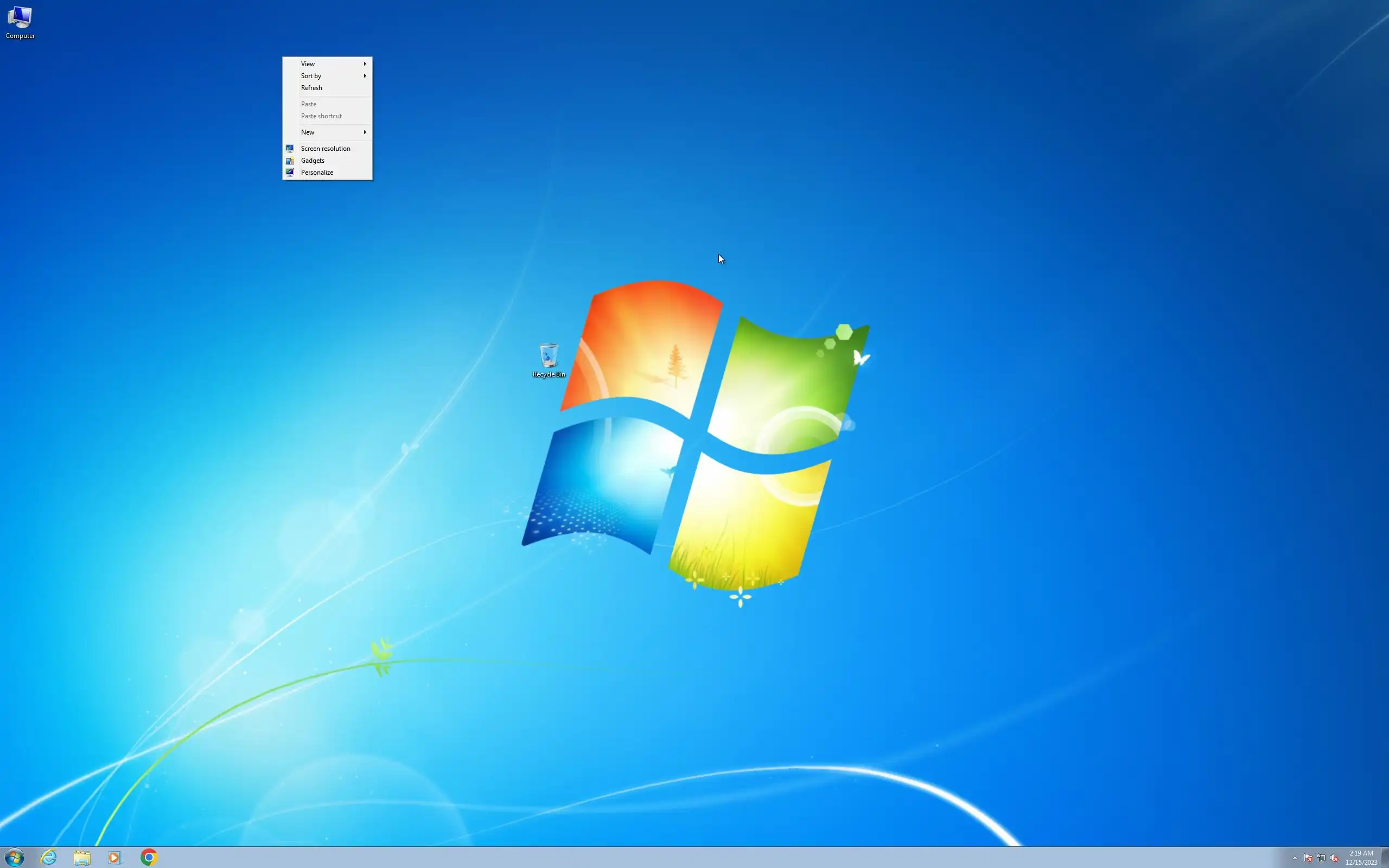
Task: Open the network status tray icon
Action: (1321, 858)
